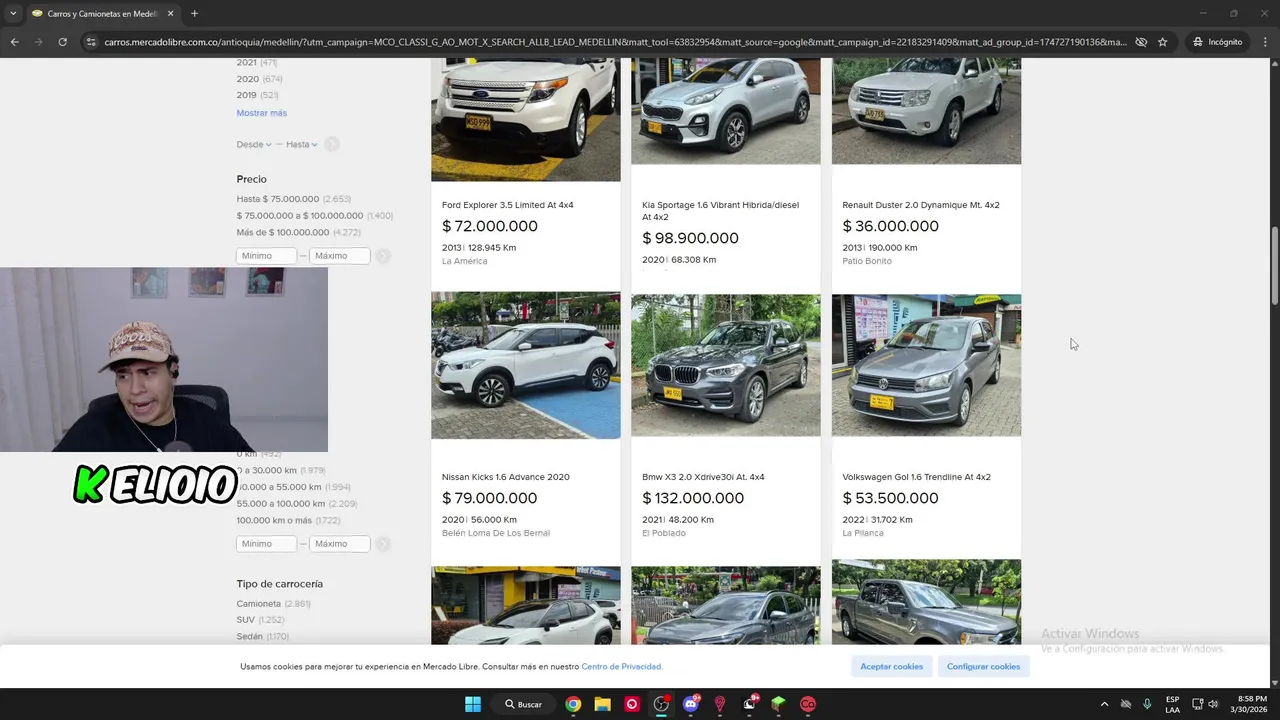Click the taskbar Buscar search box
Viewport: 1280px width, 720px height.
point(523,704)
